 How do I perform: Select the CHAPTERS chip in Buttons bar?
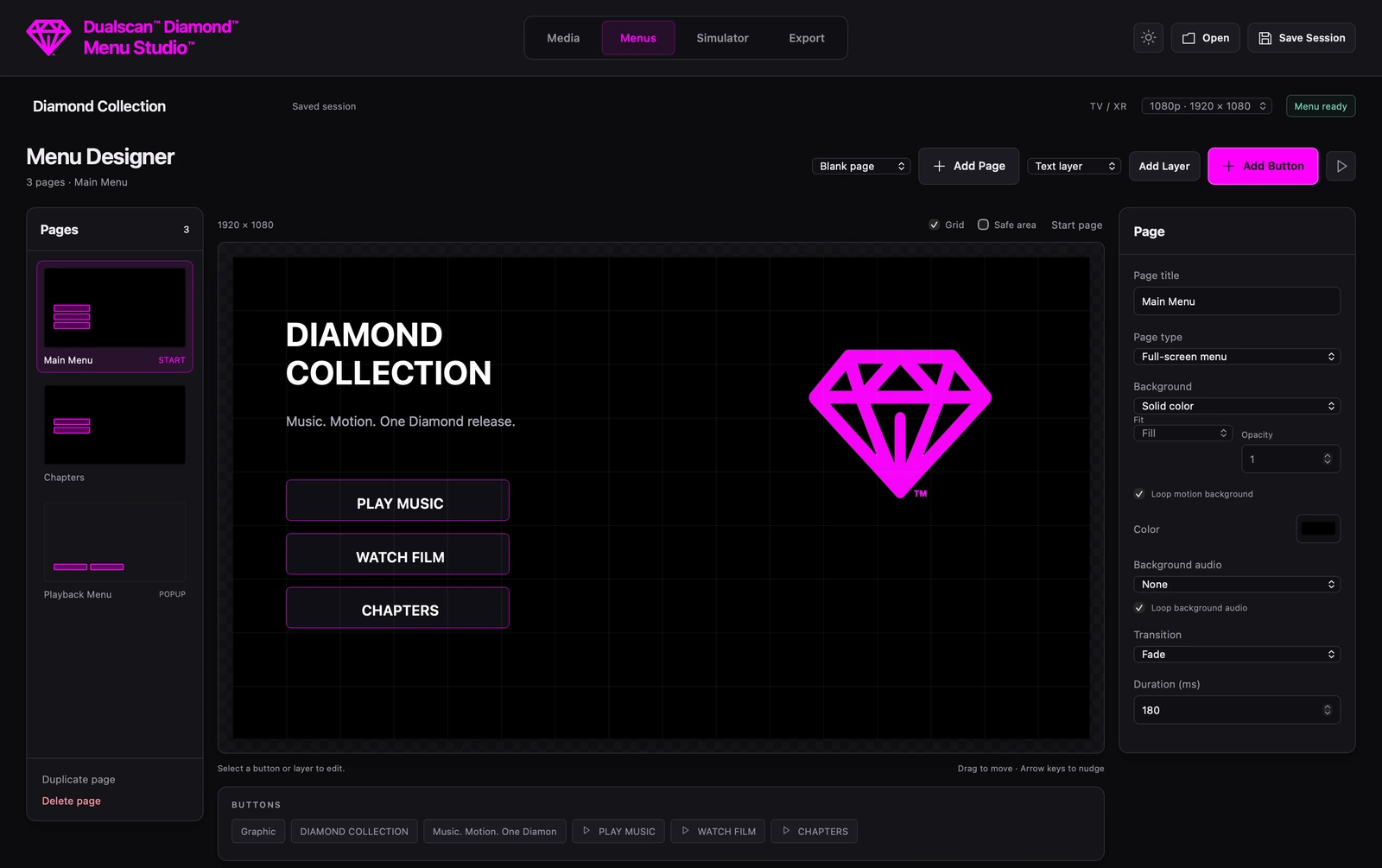pyautogui.click(x=814, y=832)
